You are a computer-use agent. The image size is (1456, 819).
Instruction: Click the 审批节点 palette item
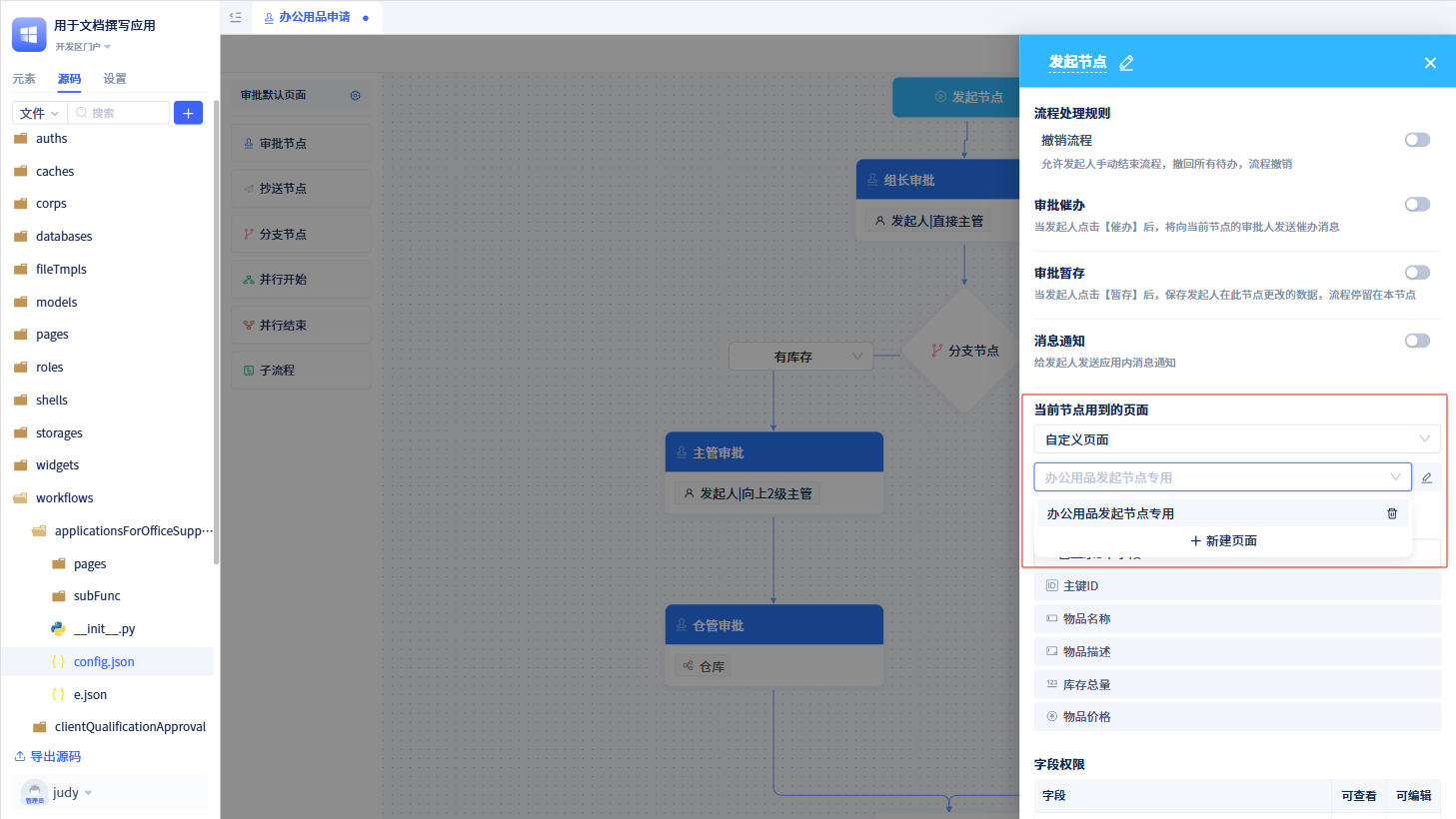[x=301, y=144]
